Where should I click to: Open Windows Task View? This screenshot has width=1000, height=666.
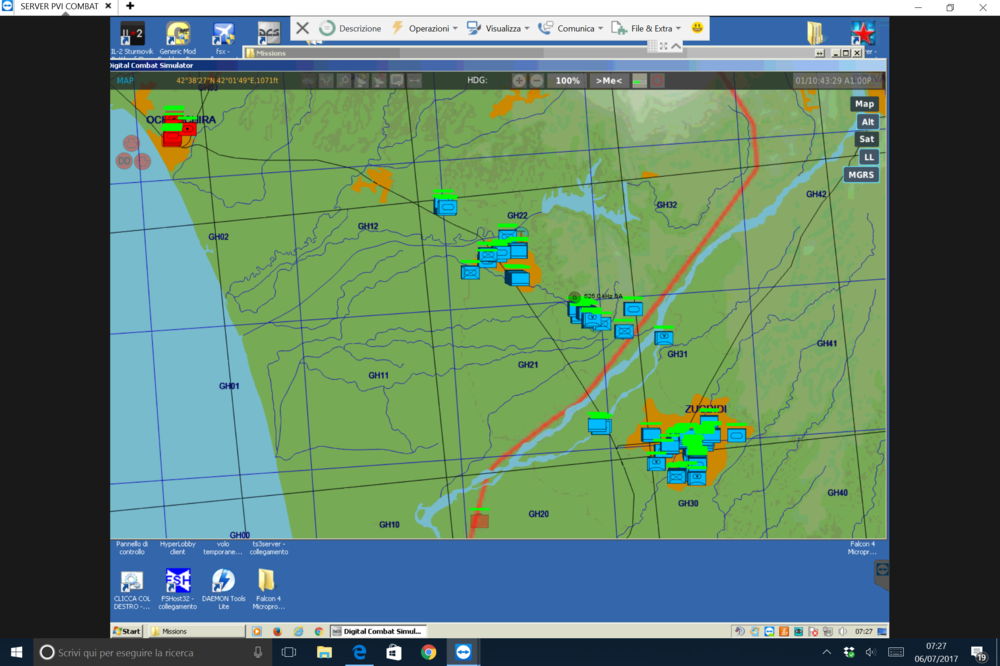[289, 653]
